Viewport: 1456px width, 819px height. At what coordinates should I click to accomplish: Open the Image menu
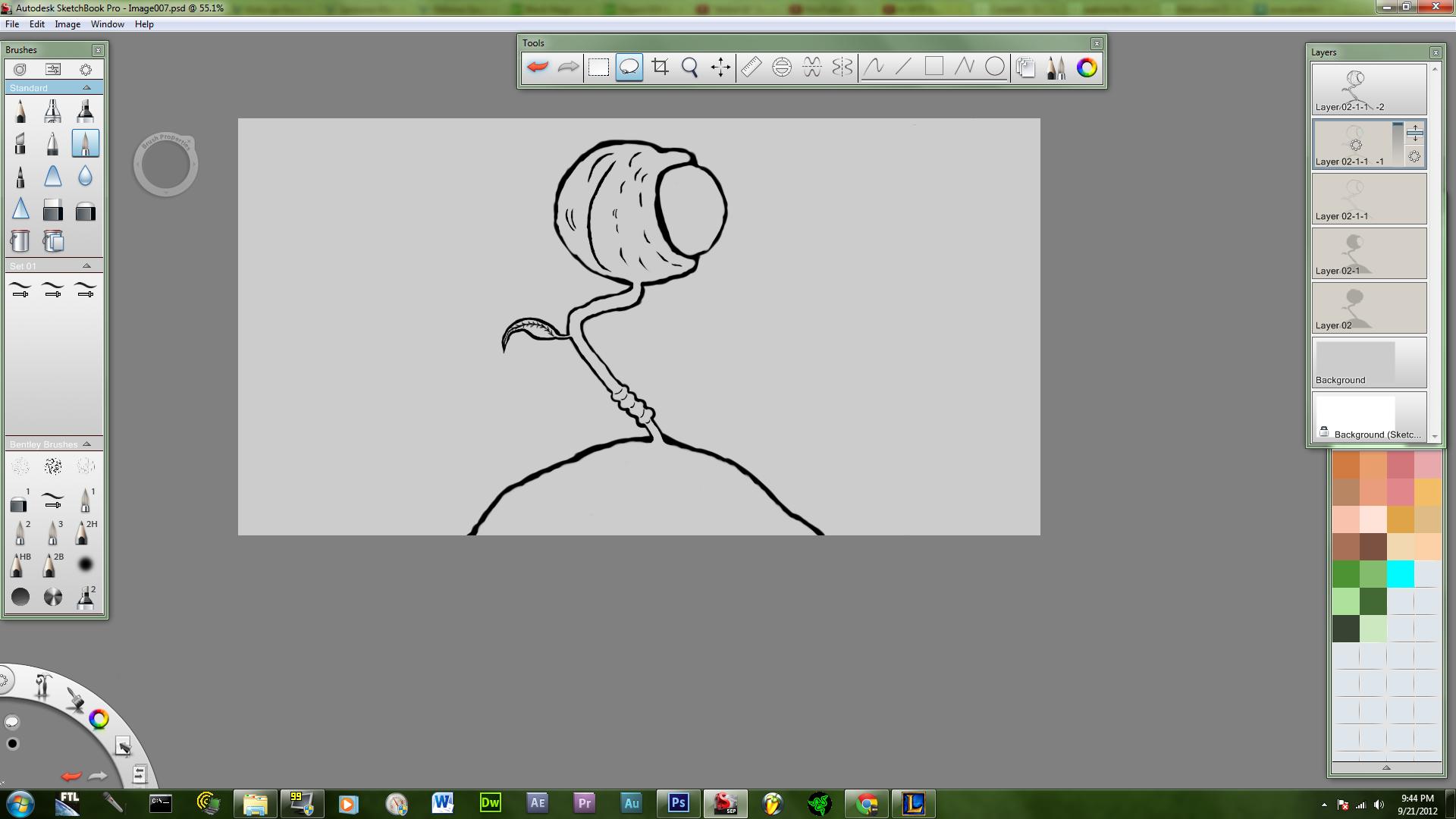[67, 24]
